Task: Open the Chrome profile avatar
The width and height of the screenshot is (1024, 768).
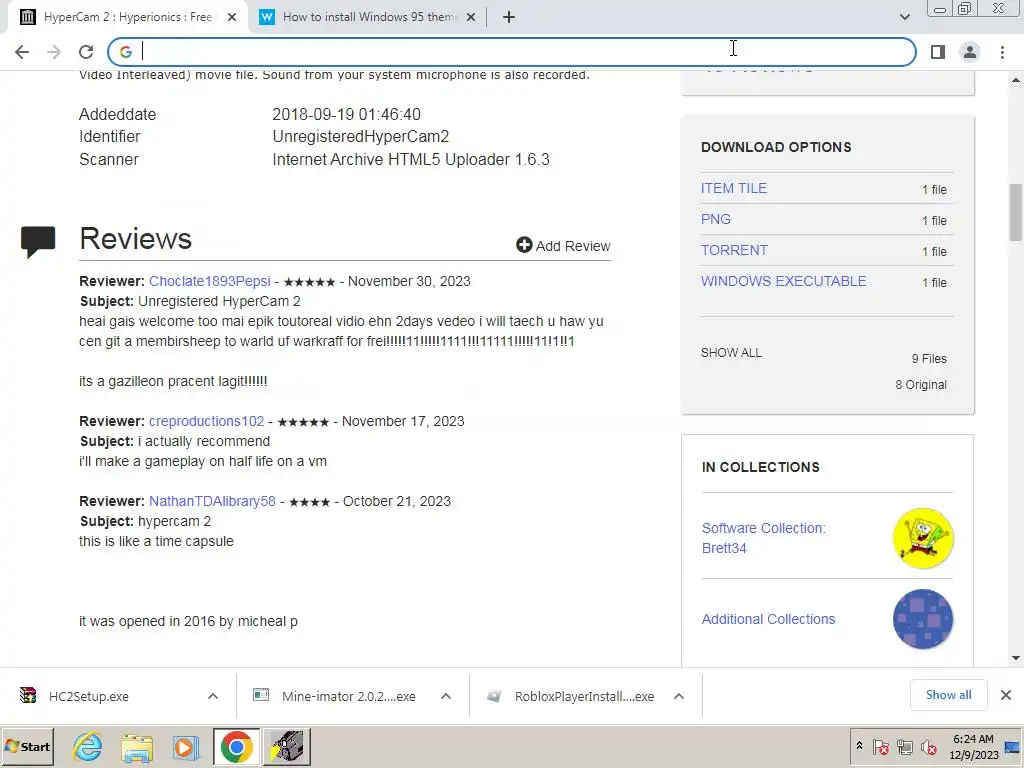Action: click(x=970, y=52)
